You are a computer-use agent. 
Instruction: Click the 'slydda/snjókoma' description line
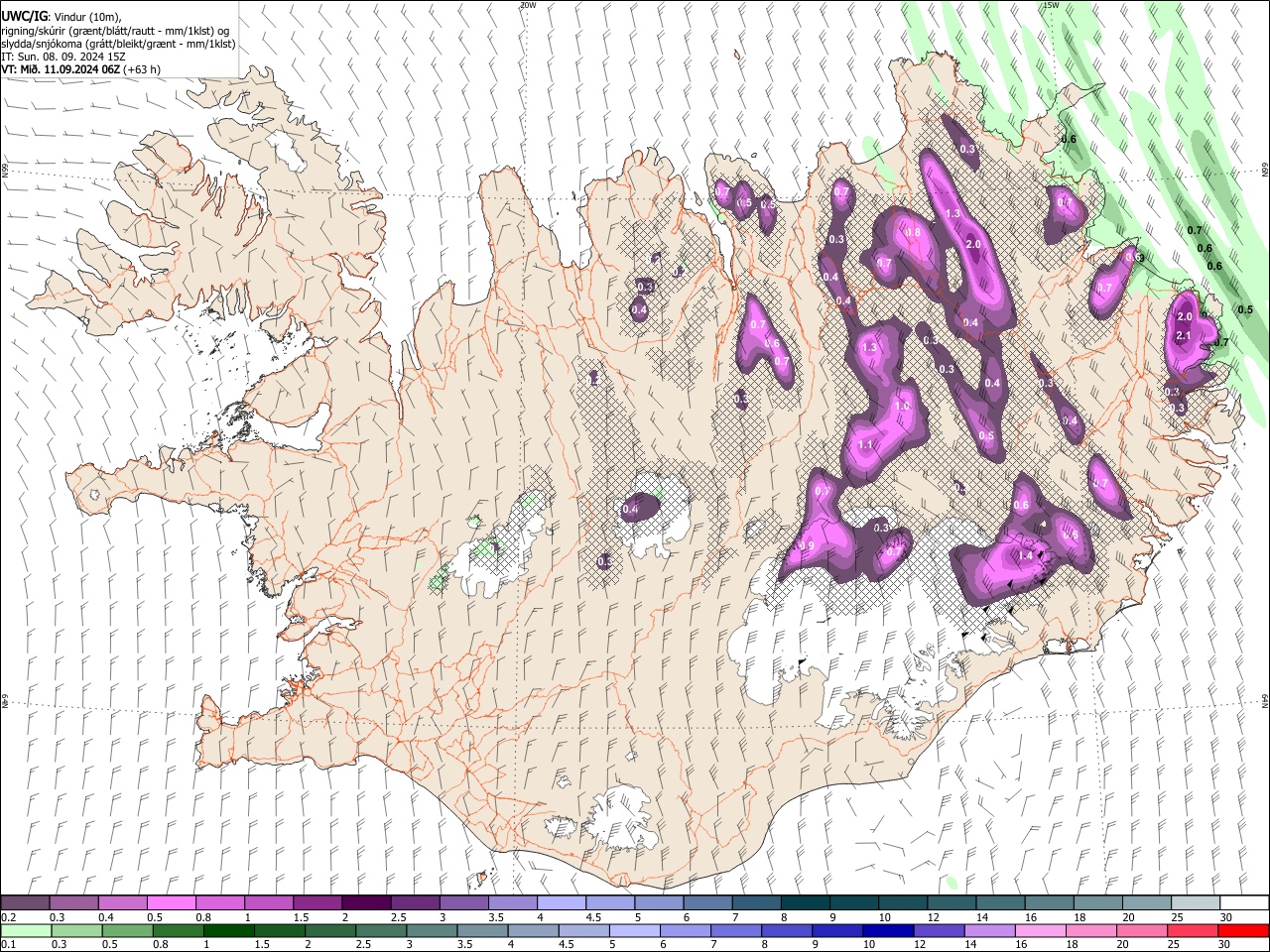118,44
